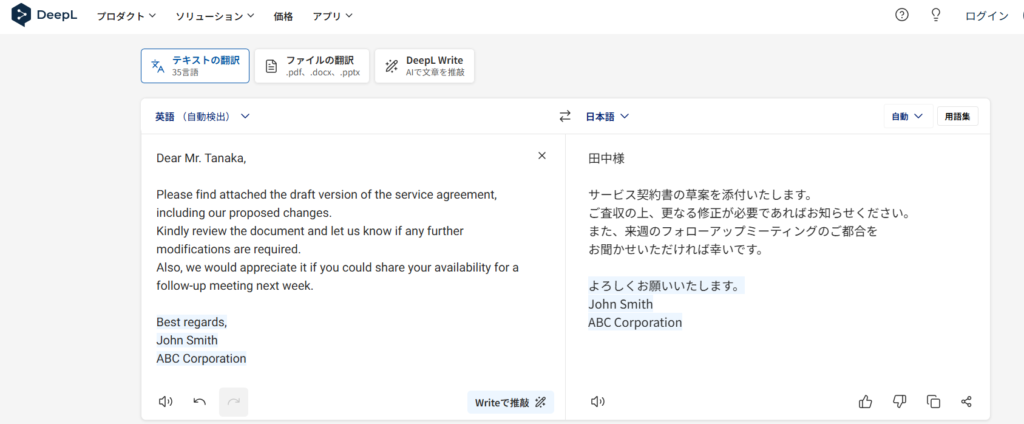
Task: Redo edit in source text
Action: [233, 402]
